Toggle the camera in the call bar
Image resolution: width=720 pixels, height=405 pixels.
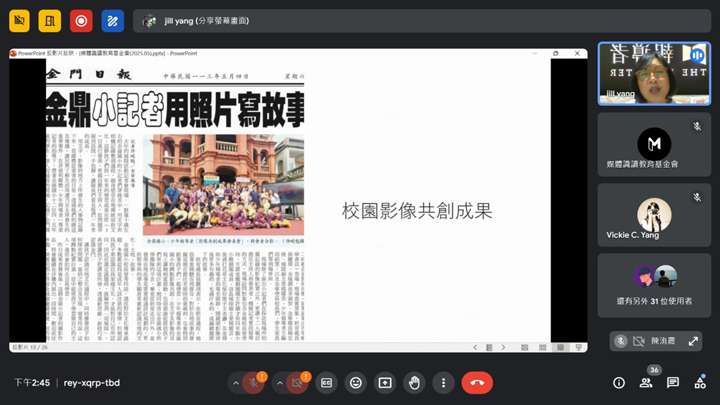coord(297,383)
